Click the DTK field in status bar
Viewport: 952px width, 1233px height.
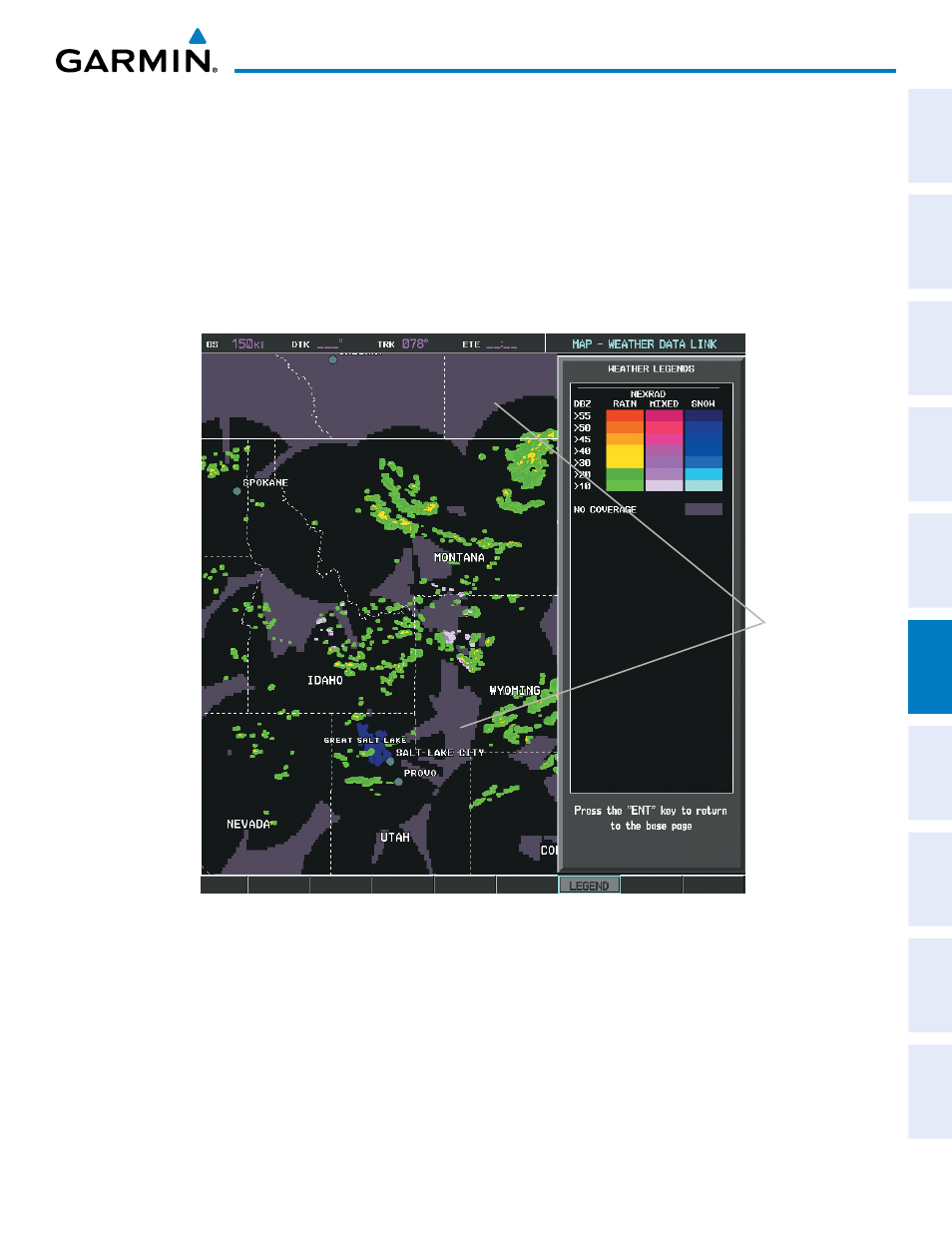tap(317, 344)
